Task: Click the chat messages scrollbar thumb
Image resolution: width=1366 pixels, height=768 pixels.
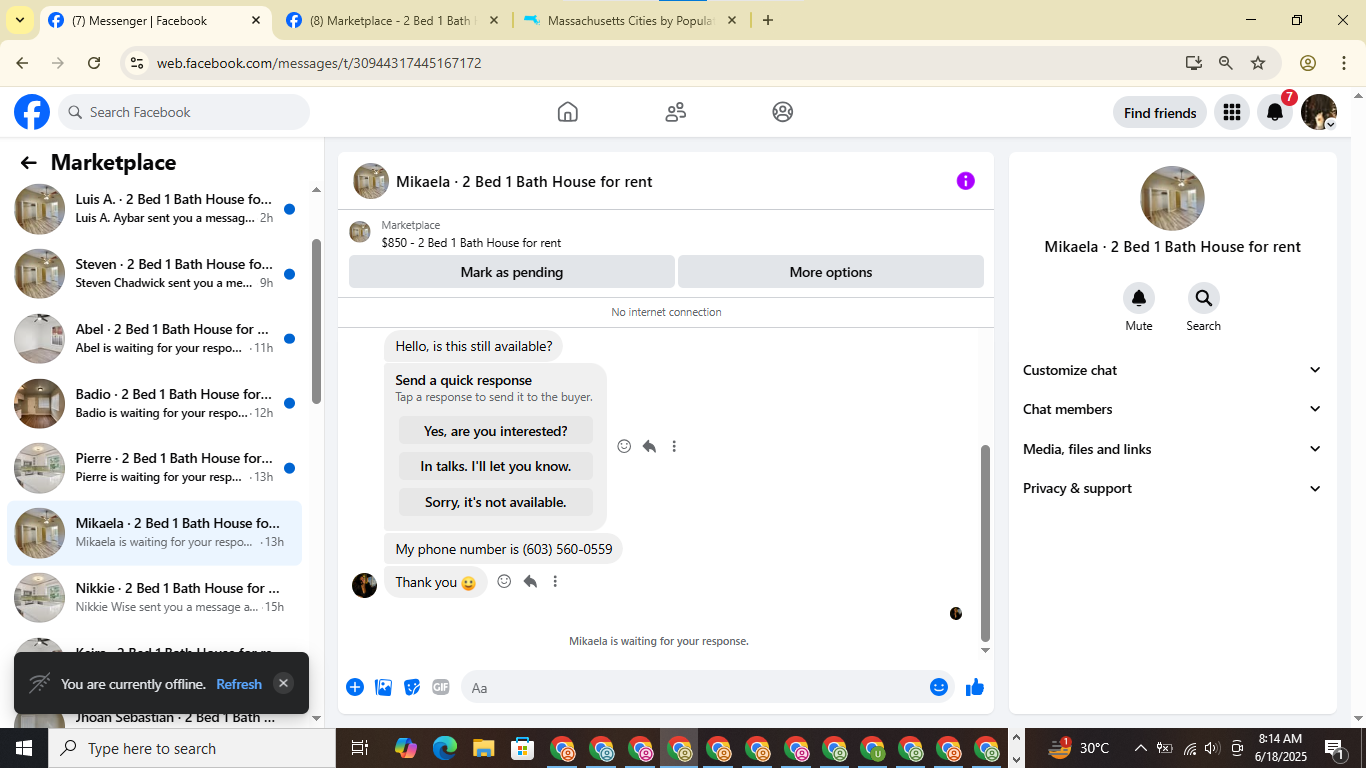Action: coord(985,543)
